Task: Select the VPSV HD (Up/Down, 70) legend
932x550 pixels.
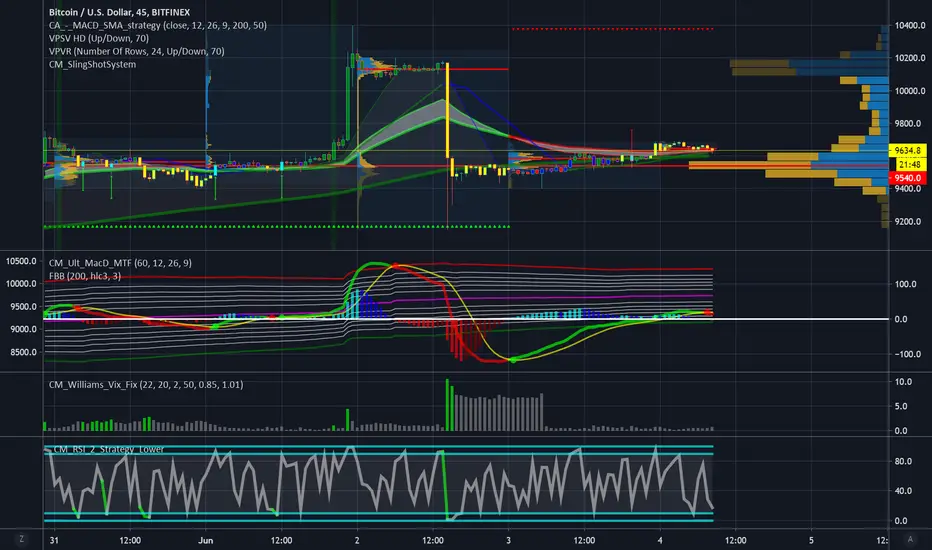Action: pyautogui.click(x=99, y=38)
